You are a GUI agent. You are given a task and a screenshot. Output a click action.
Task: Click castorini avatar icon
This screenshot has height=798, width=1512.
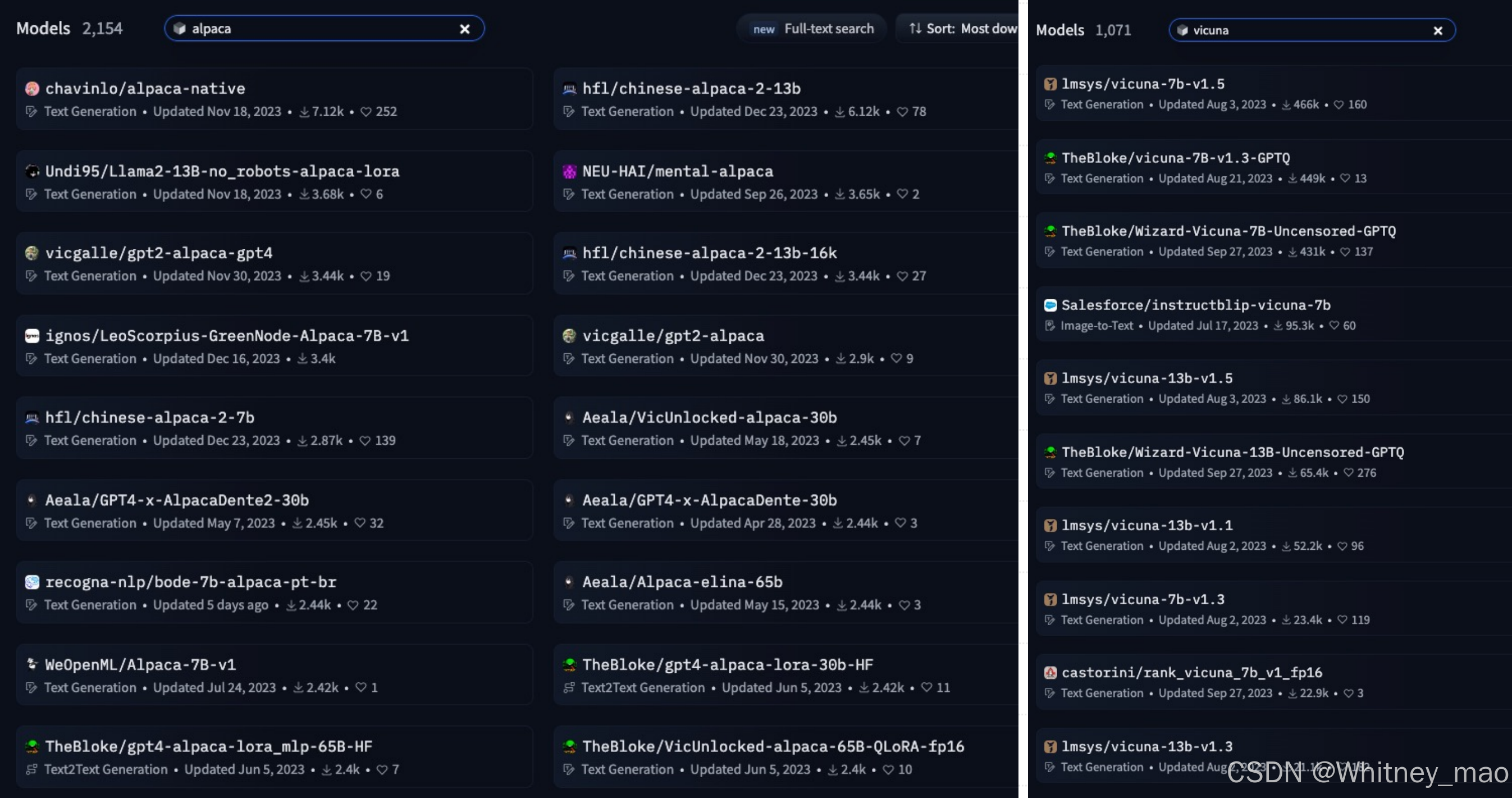pyautogui.click(x=1050, y=673)
